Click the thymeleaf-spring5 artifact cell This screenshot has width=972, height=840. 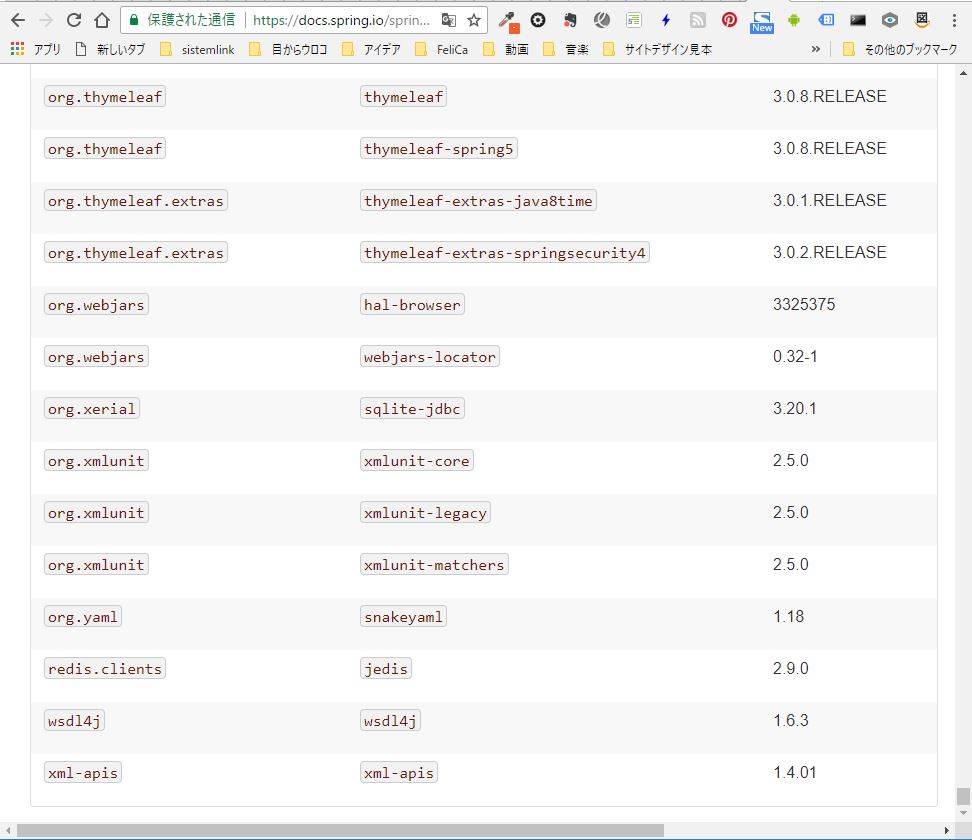pyautogui.click(x=438, y=149)
